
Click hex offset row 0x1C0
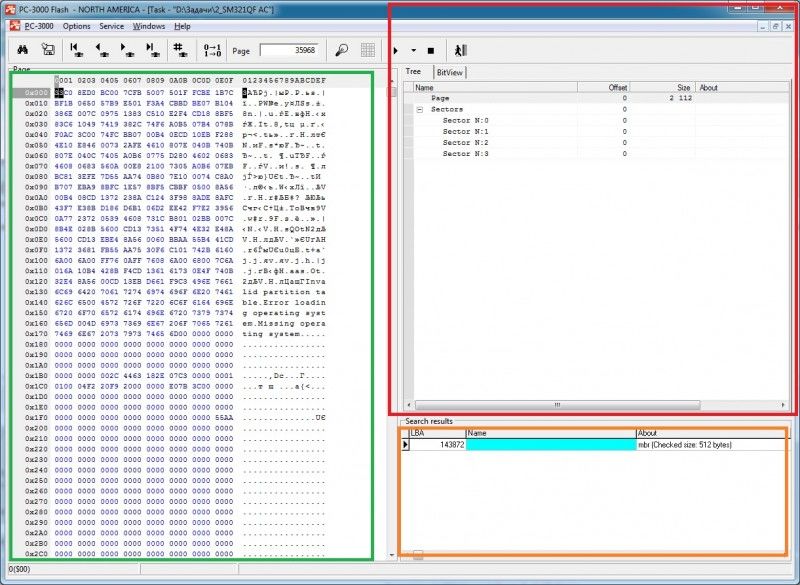(37, 386)
